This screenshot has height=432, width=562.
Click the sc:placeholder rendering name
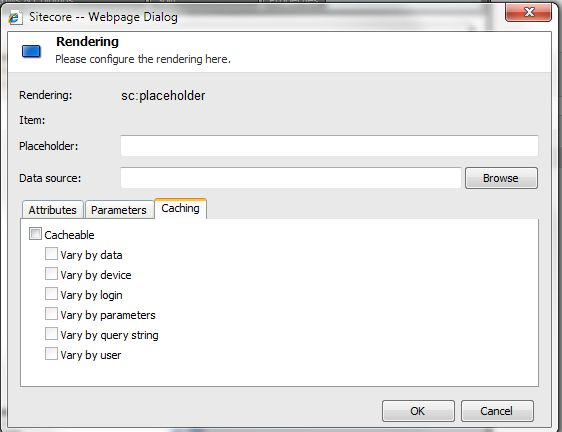[x=163, y=96]
